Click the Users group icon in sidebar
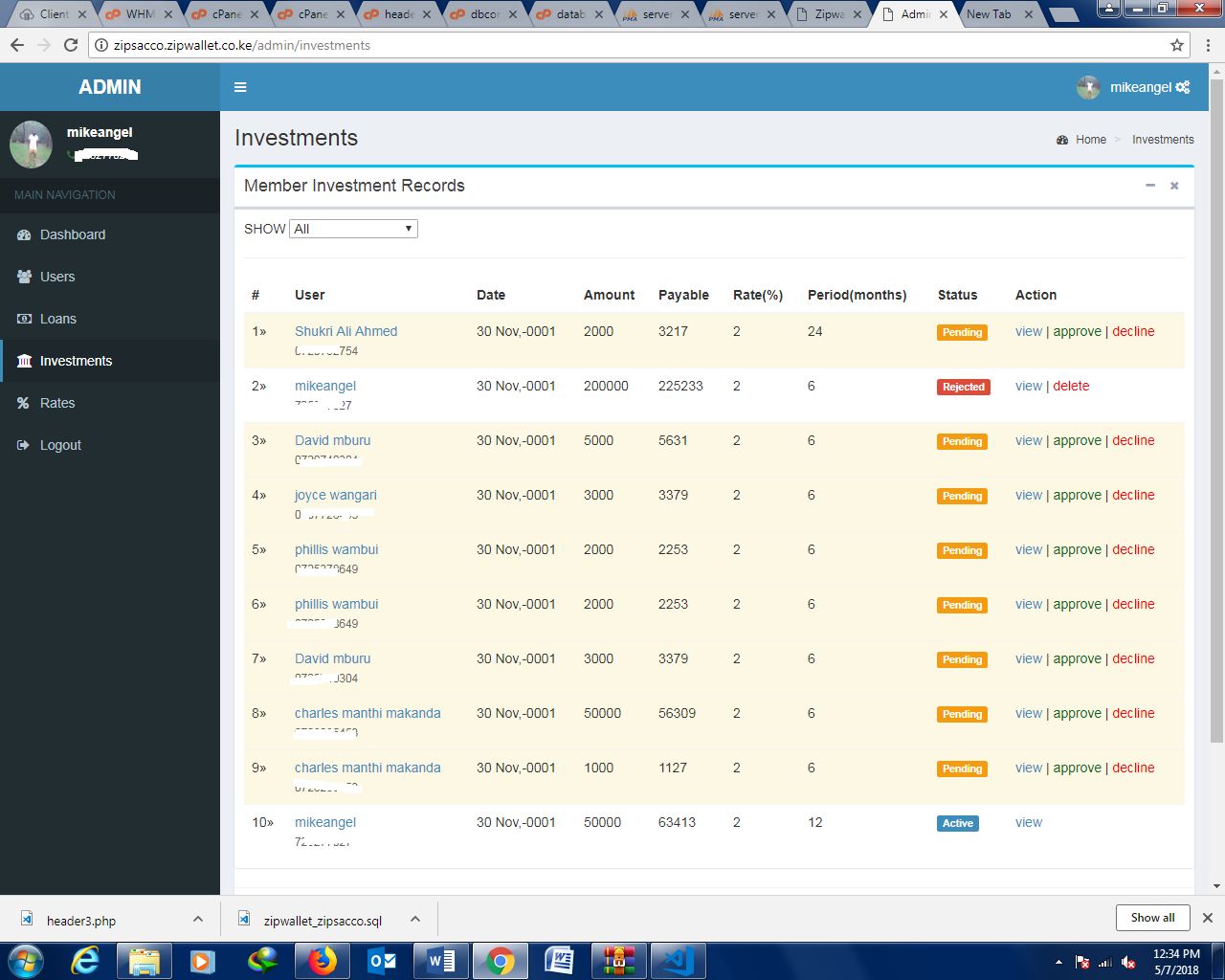Screen dimensions: 1225x980 [x=24, y=277]
